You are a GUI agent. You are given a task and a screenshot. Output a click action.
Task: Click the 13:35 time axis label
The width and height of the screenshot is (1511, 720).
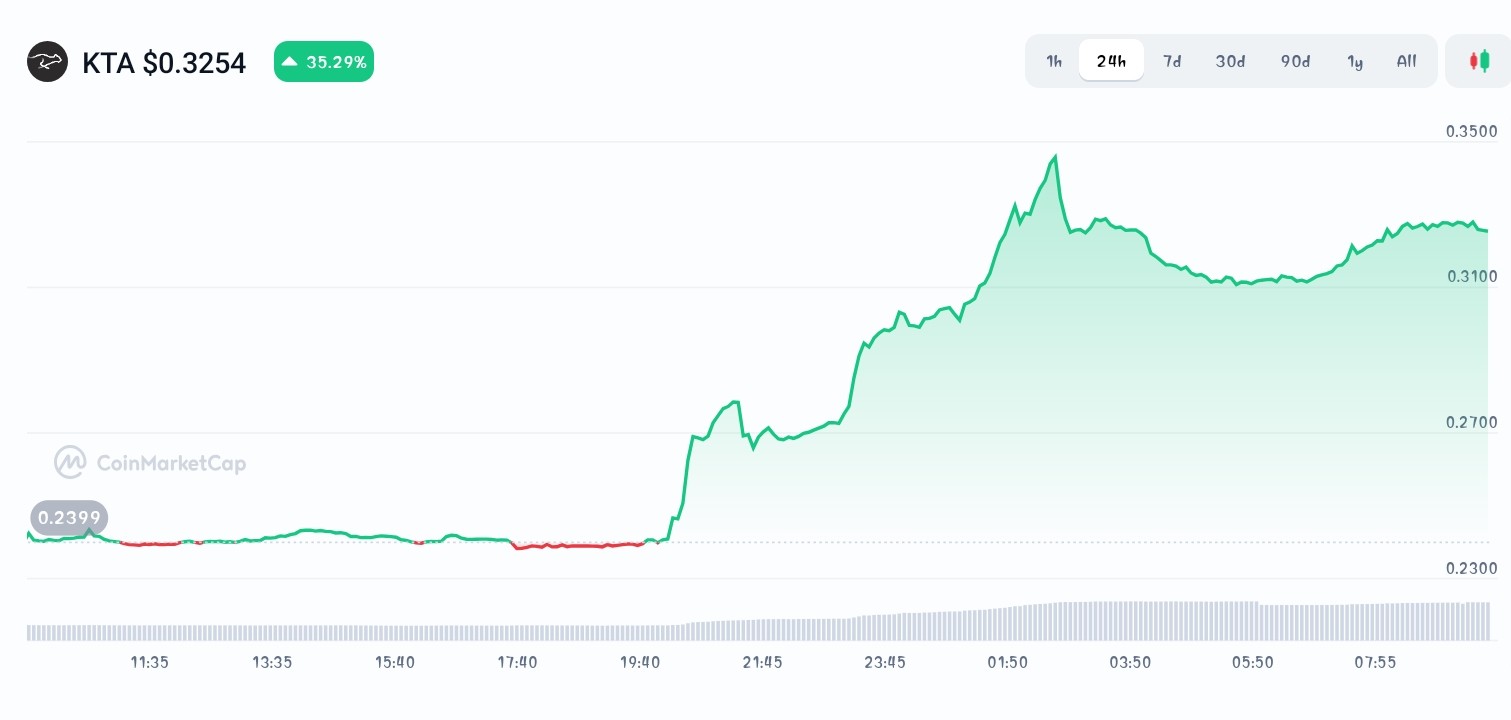(x=272, y=662)
